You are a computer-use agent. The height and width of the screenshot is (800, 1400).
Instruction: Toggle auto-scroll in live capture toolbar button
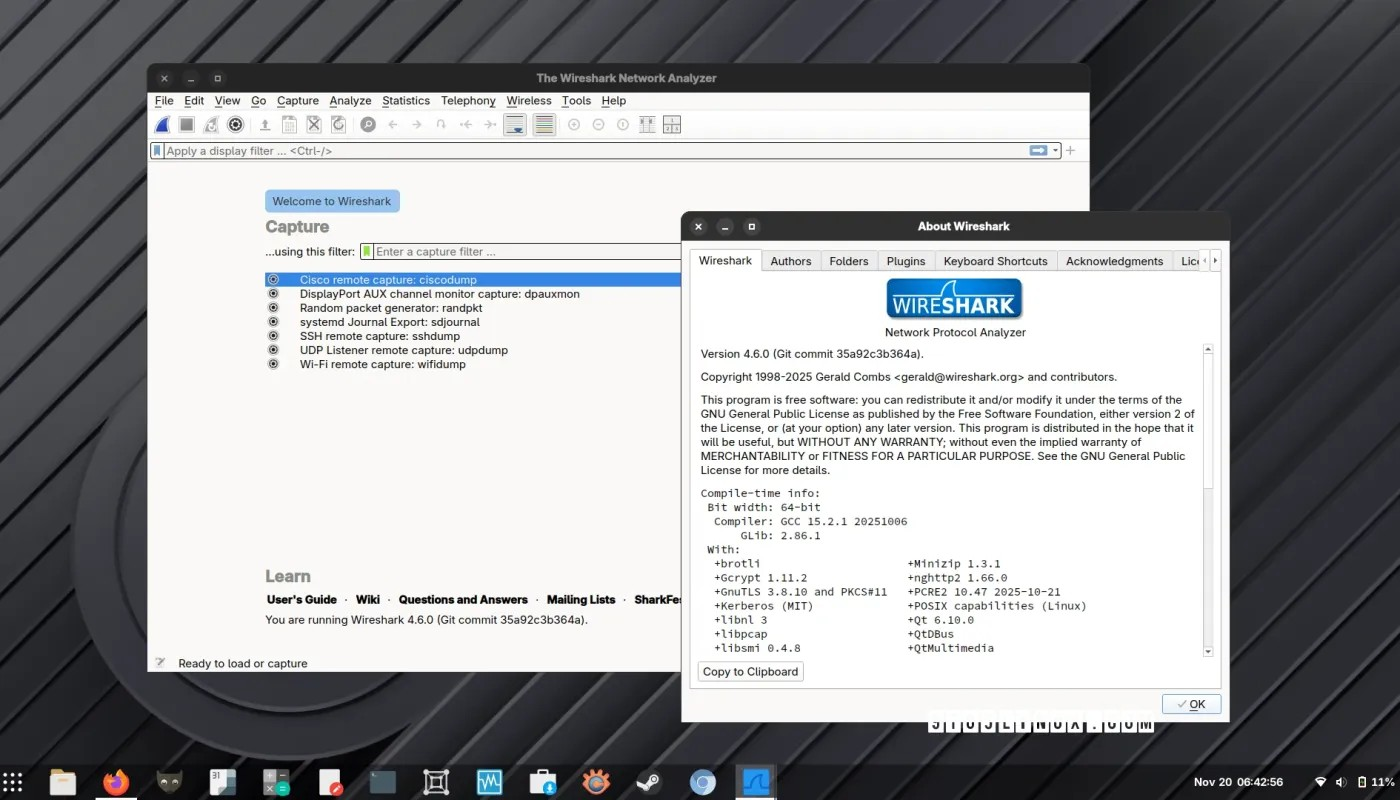point(514,124)
